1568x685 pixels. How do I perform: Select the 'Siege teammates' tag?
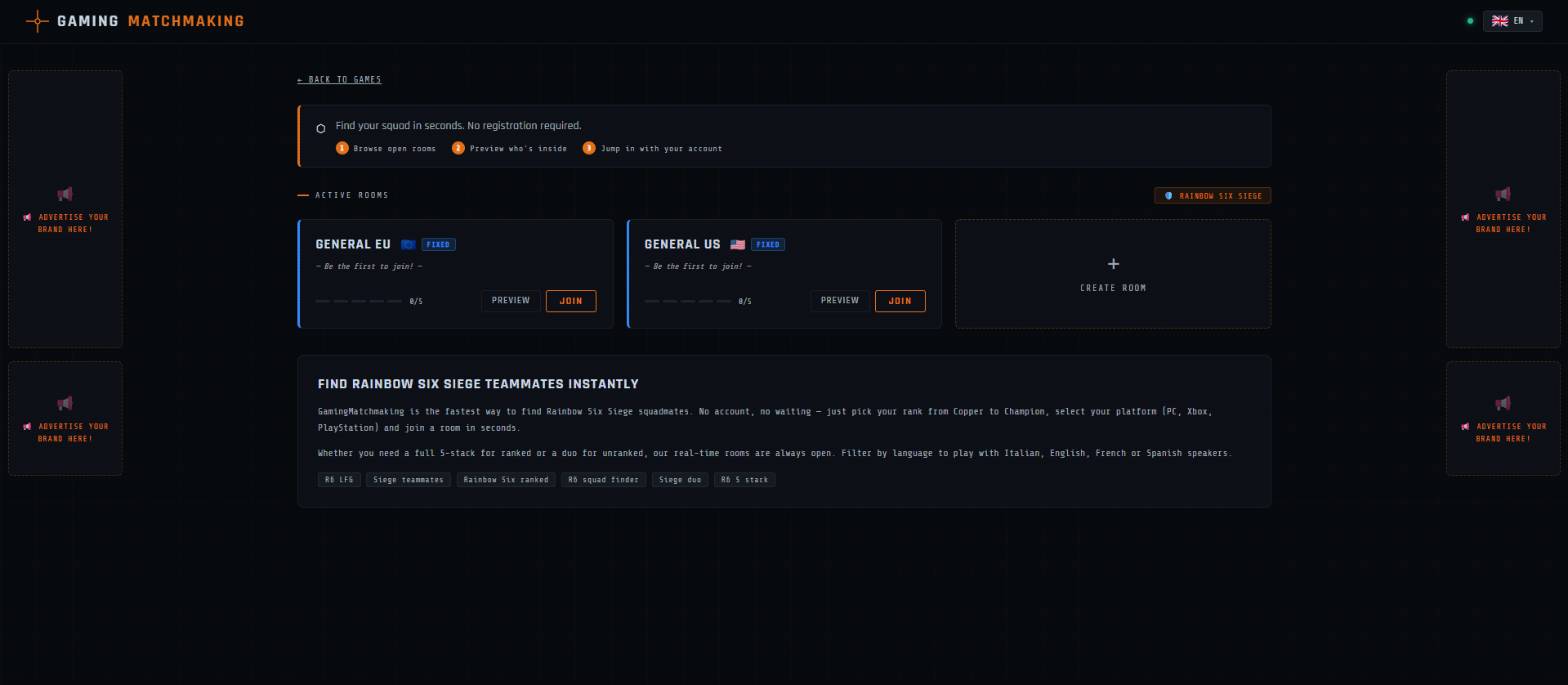coord(409,480)
